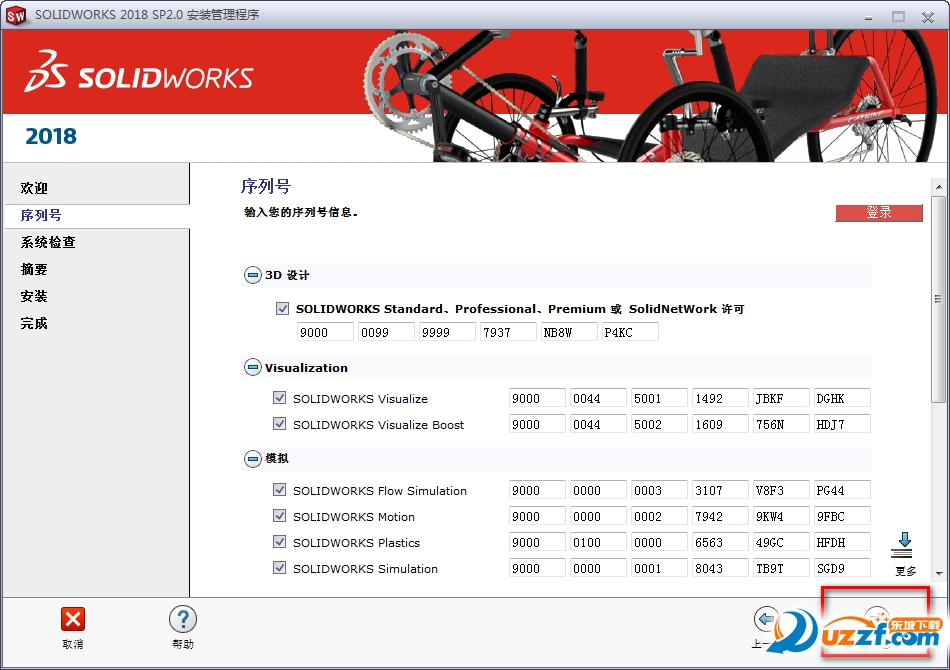Focus the serial field containing NB8W
This screenshot has width=950, height=670.
tap(569, 332)
